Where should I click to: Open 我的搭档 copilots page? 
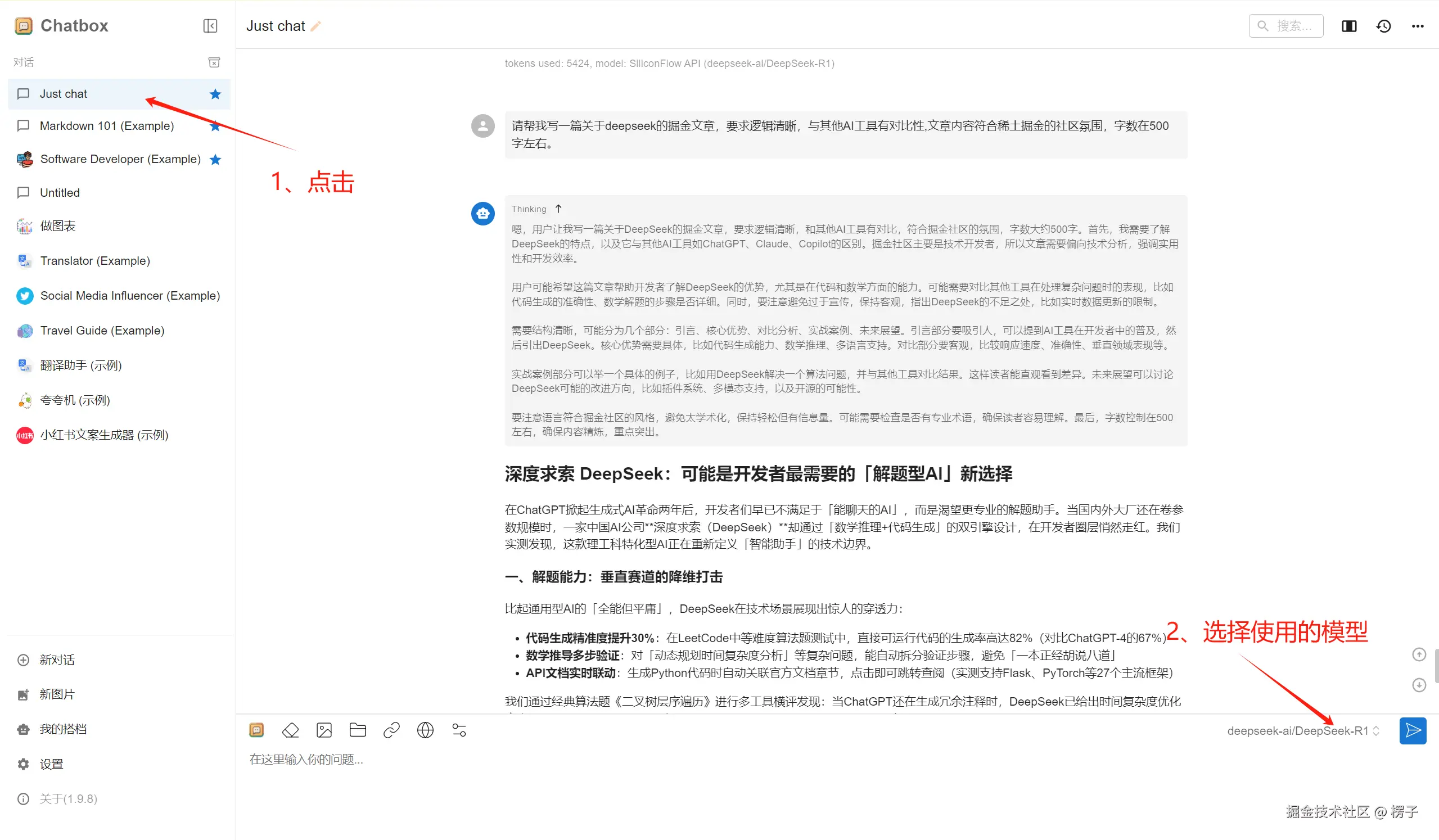(119, 730)
